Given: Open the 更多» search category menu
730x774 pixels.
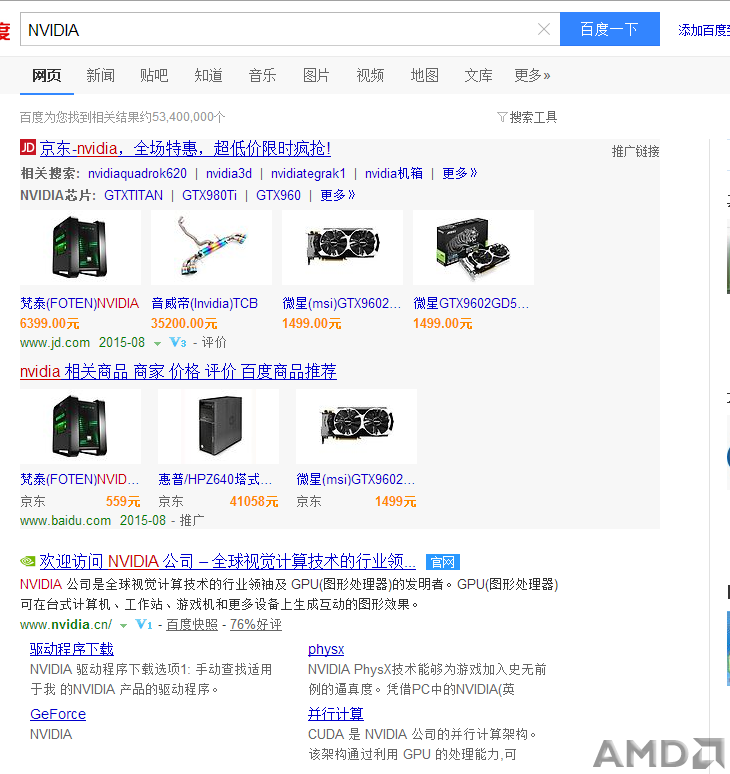Looking at the screenshot, I should [x=532, y=75].
